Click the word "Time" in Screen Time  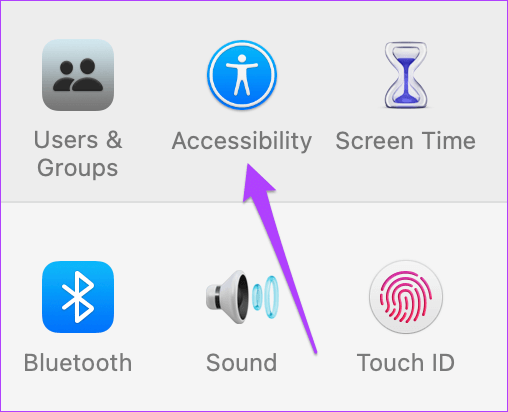pyautogui.click(x=445, y=141)
